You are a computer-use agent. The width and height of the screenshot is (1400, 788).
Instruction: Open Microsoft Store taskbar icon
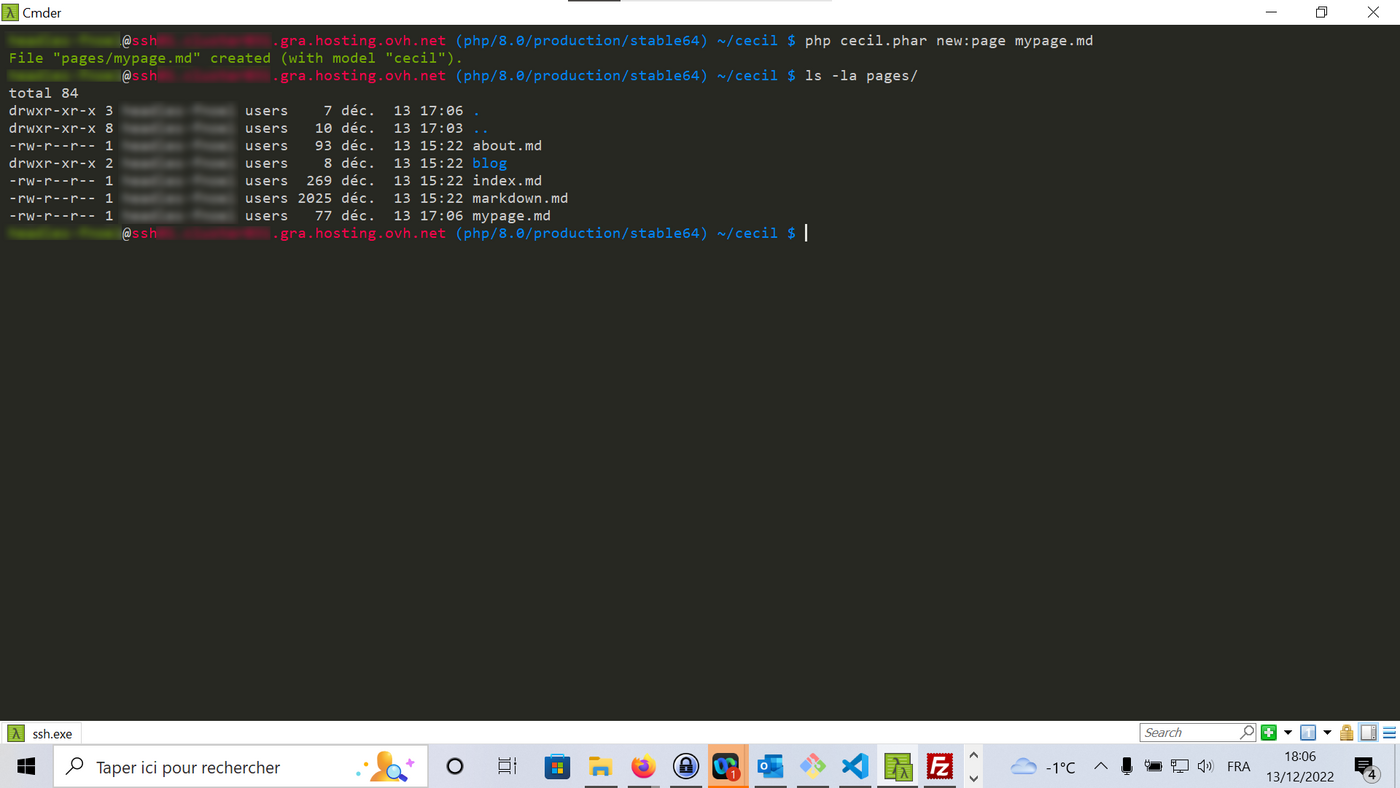coord(557,767)
